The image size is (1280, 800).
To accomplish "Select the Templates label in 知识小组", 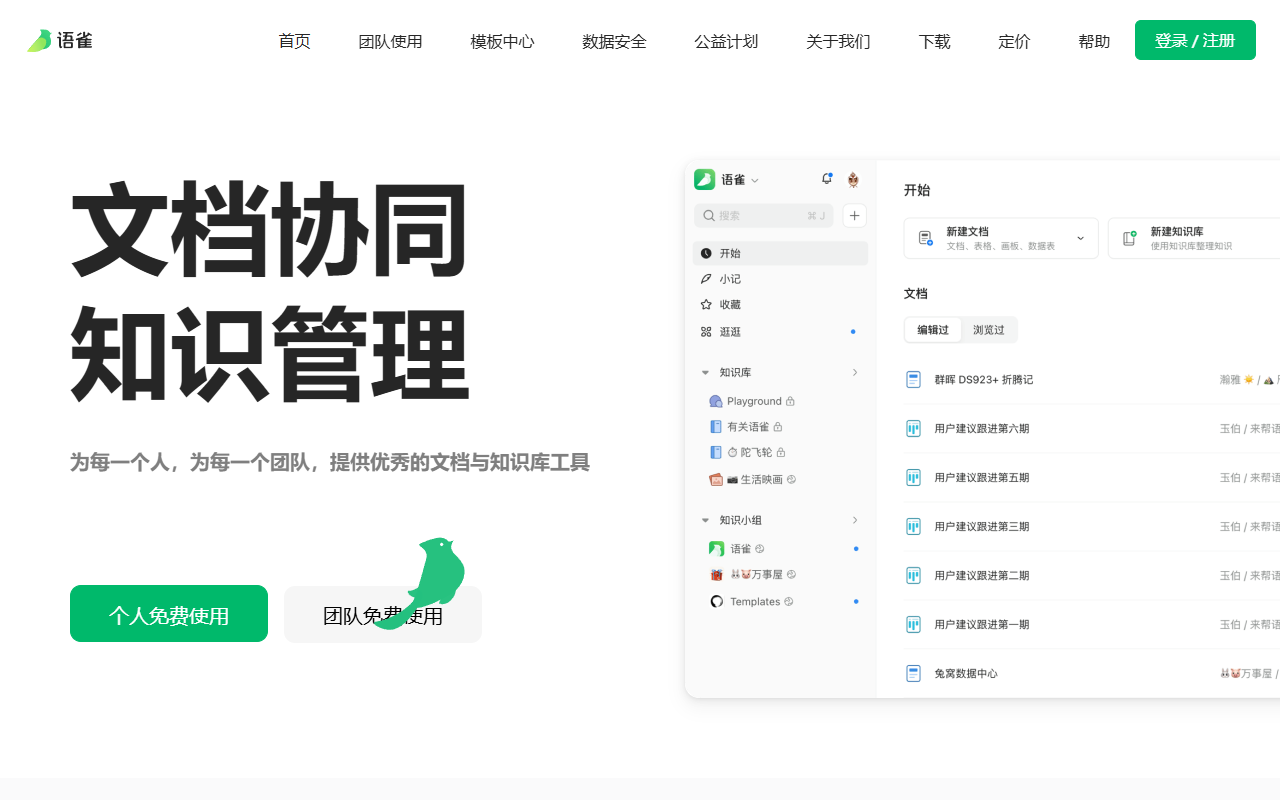I will click(755, 602).
